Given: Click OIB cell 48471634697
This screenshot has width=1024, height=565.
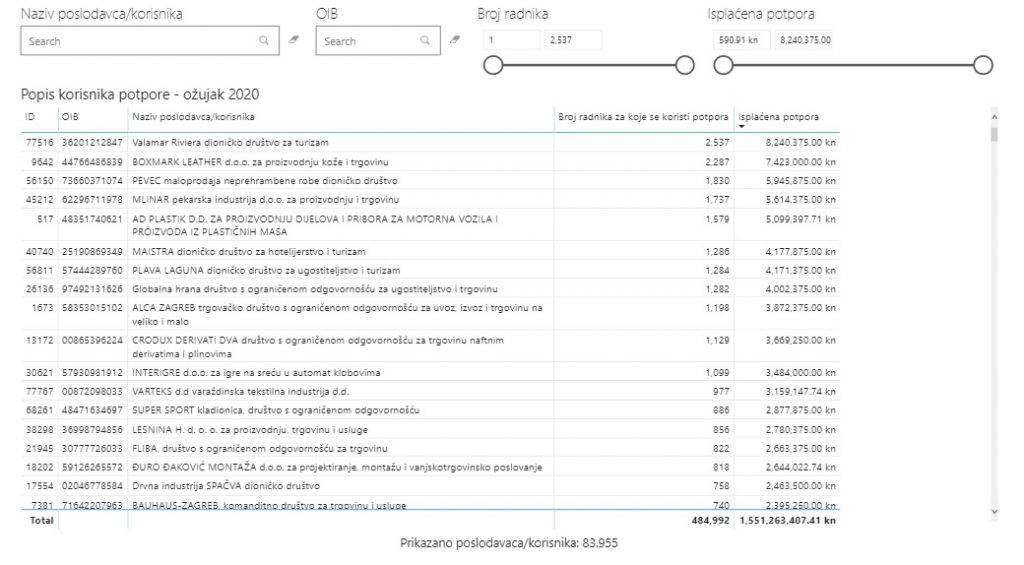Looking at the screenshot, I should click(92, 411).
